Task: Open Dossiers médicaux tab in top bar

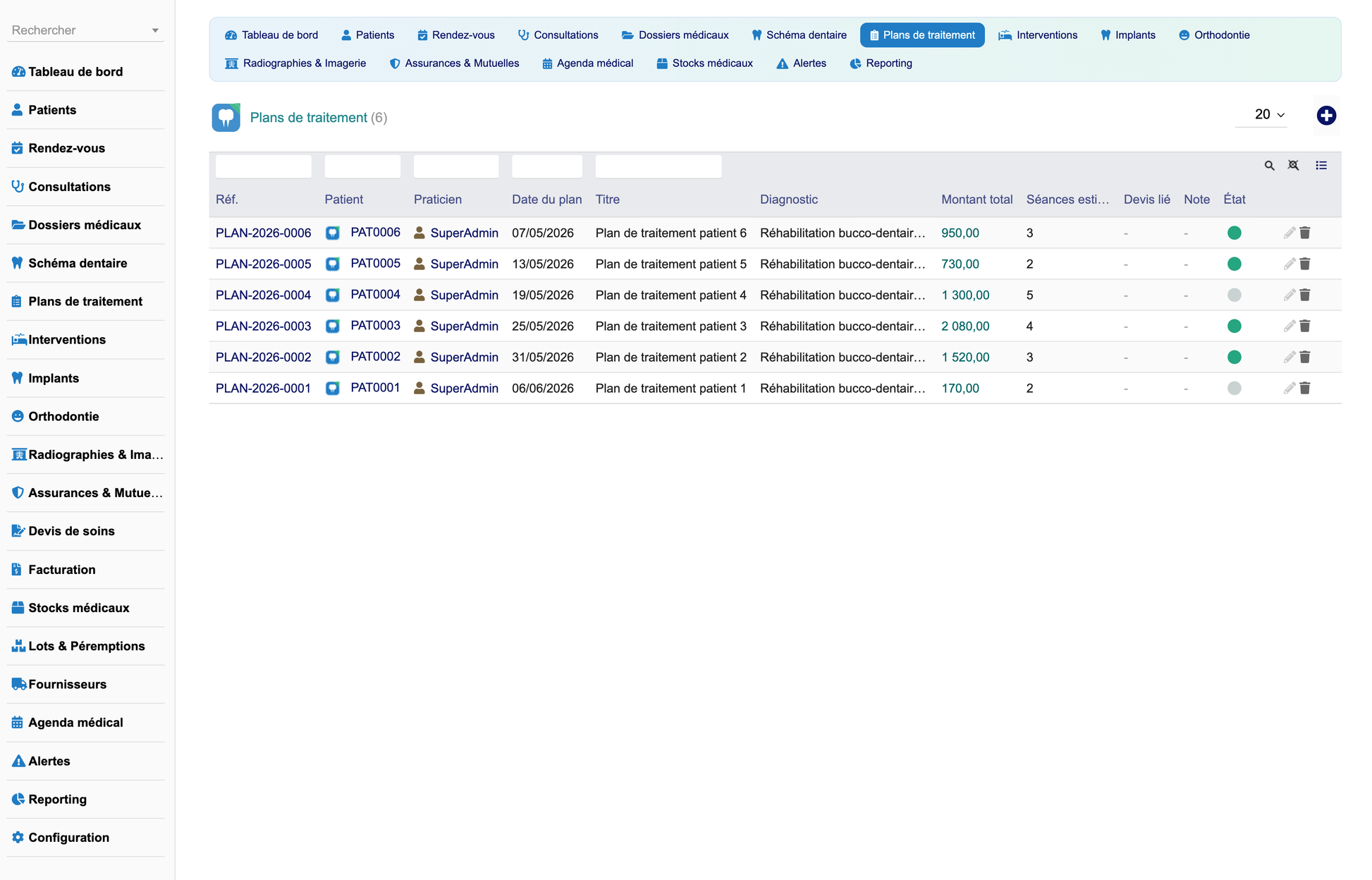Action: click(x=675, y=35)
